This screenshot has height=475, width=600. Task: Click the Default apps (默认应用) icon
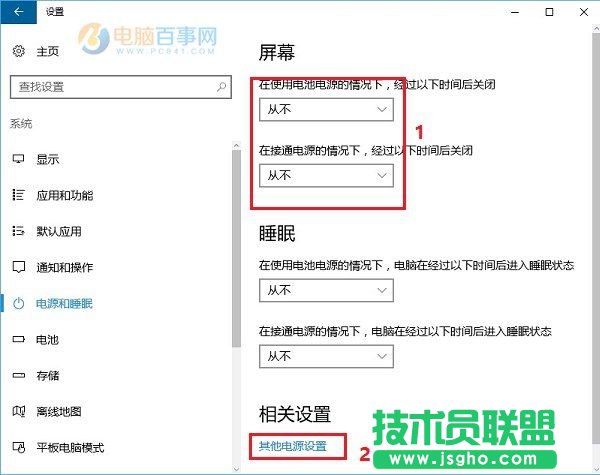[x=18, y=231]
